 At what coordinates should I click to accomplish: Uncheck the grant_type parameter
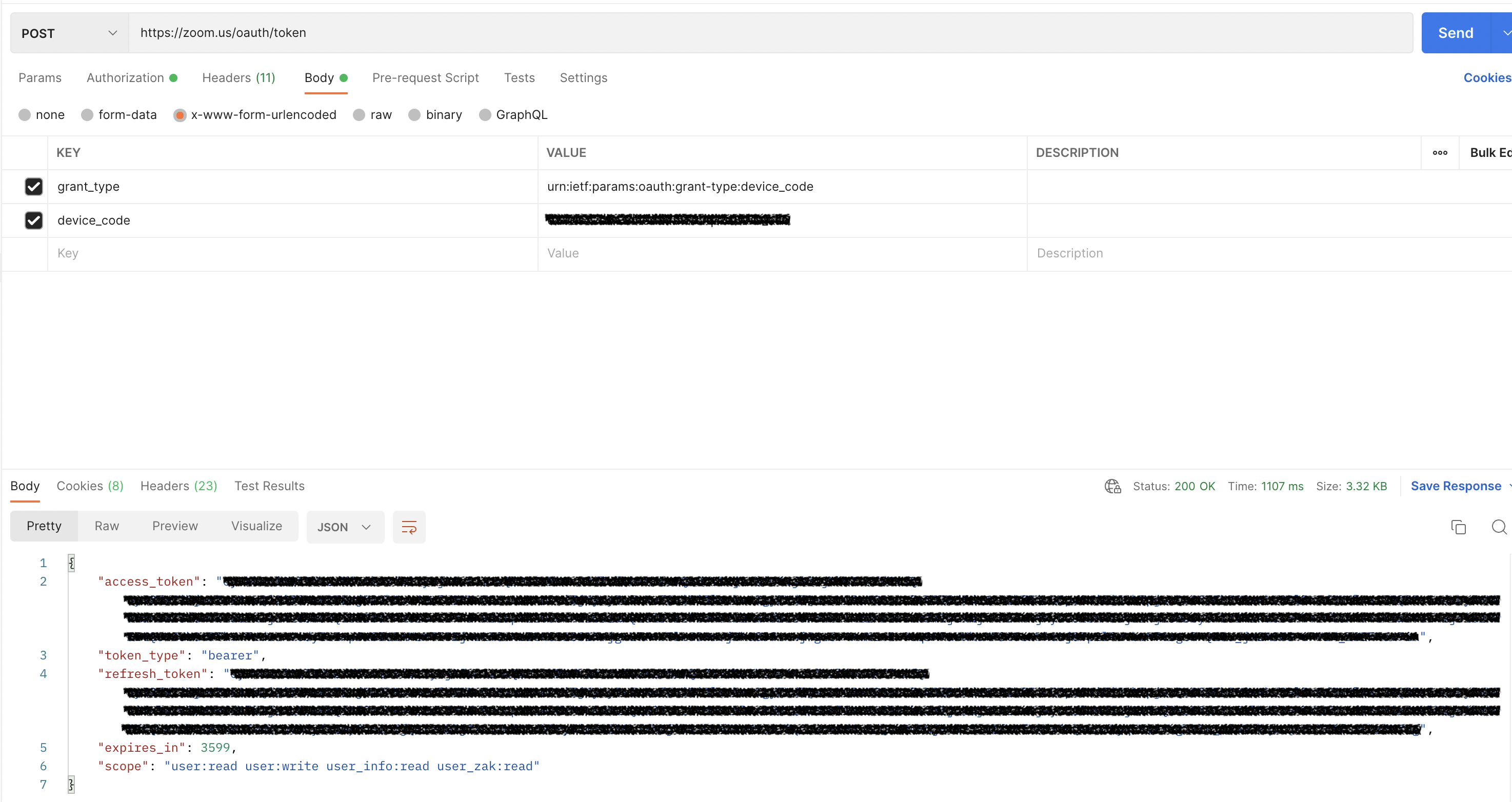pos(33,186)
